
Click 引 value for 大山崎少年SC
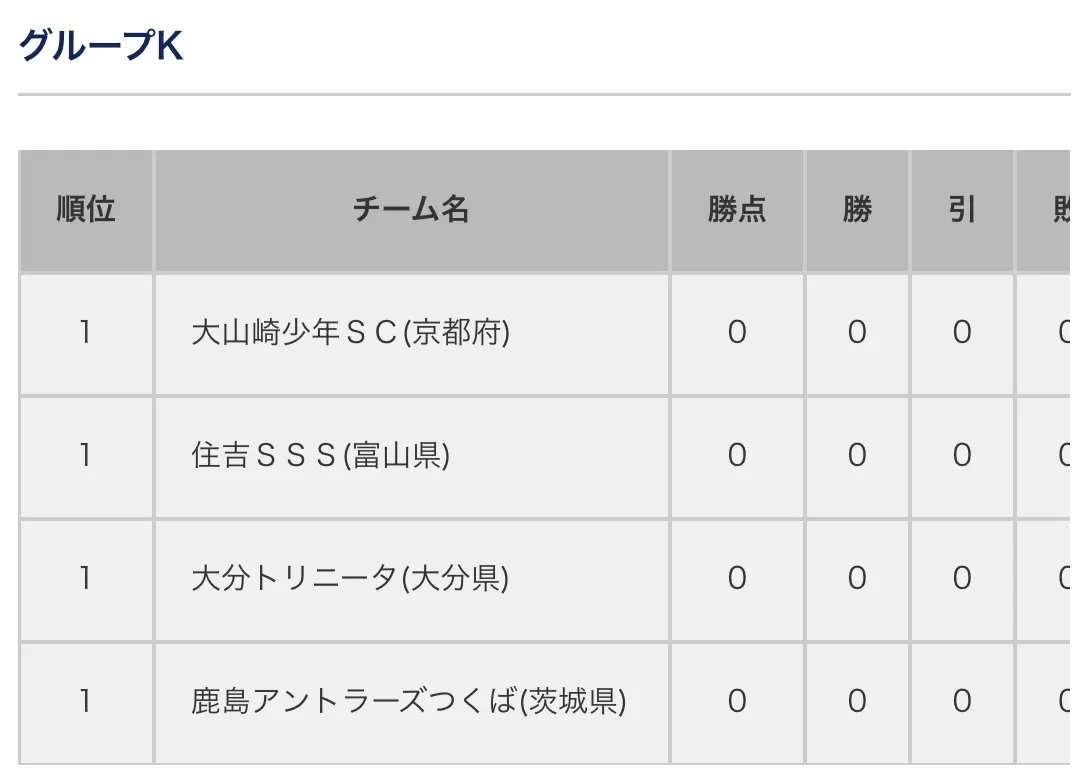click(x=962, y=333)
